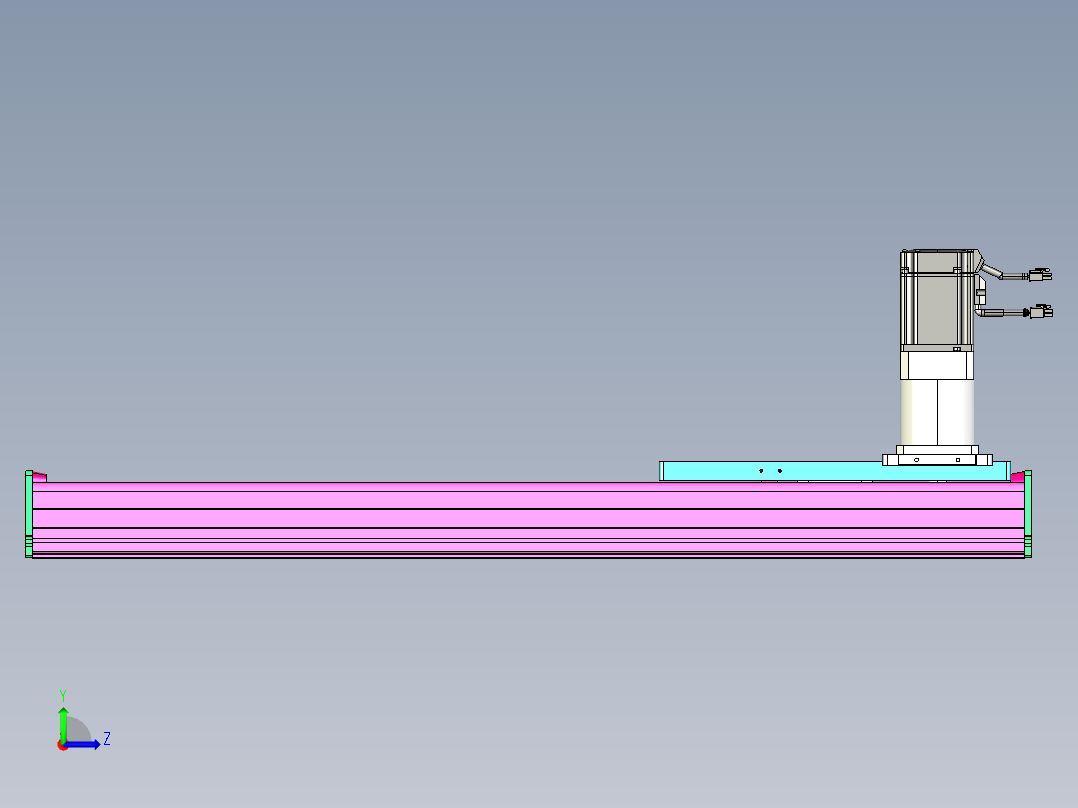Select the motor mounting flange on cyan plate
Image resolution: width=1078 pixels, height=808 pixels.
tap(937, 459)
